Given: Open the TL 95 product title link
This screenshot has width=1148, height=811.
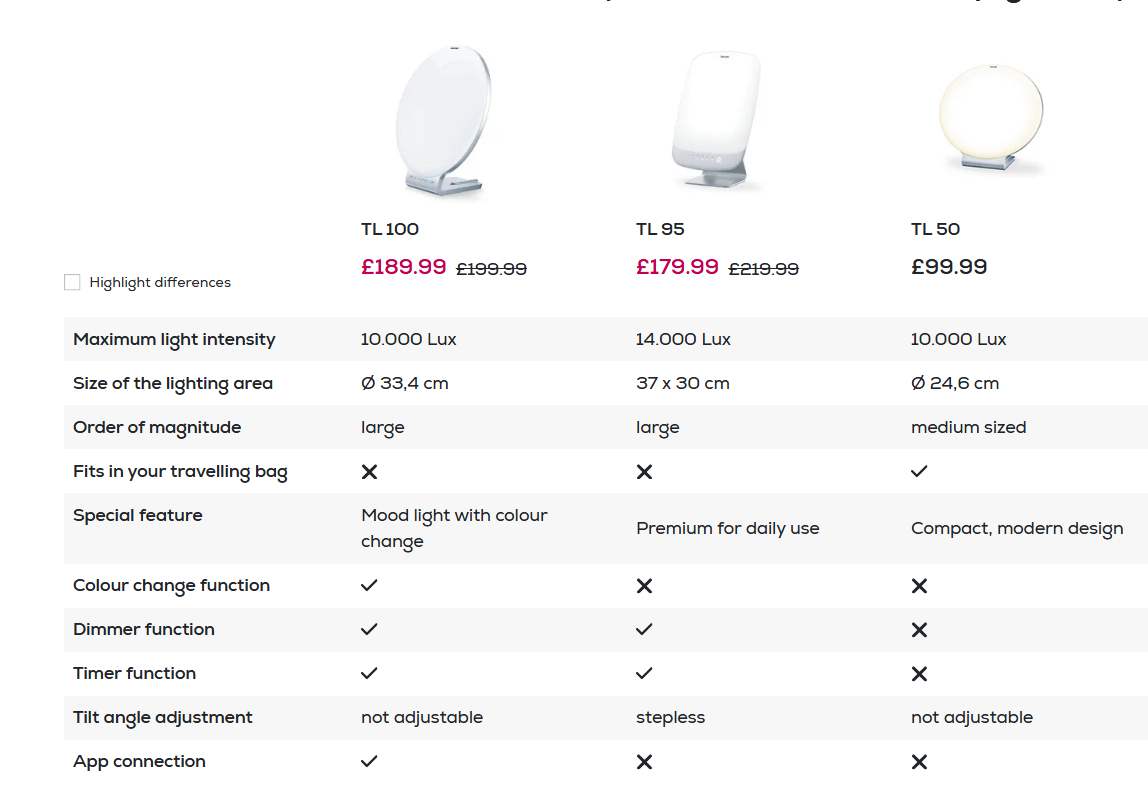Looking at the screenshot, I should (660, 229).
